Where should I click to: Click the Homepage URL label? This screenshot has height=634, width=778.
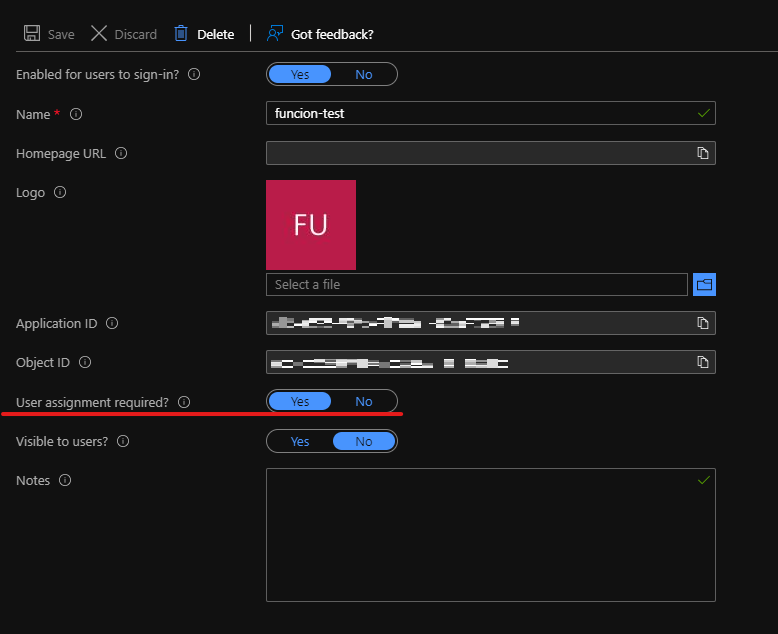pyautogui.click(x=61, y=154)
